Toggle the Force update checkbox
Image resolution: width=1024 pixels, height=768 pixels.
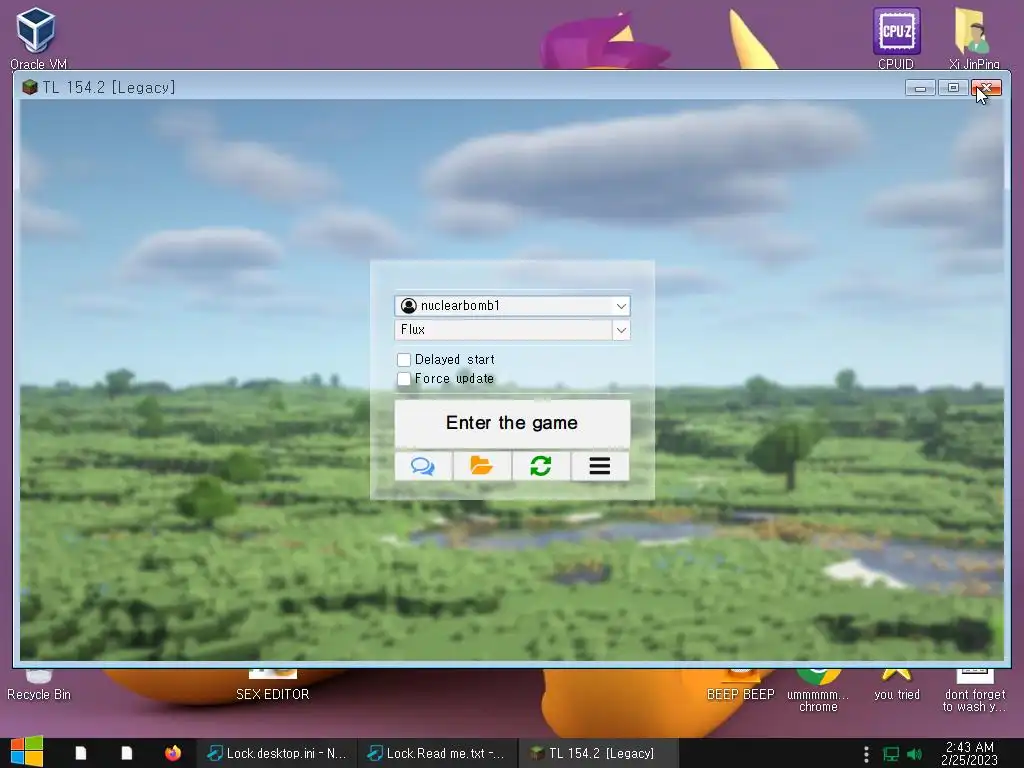click(x=404, y=379)
